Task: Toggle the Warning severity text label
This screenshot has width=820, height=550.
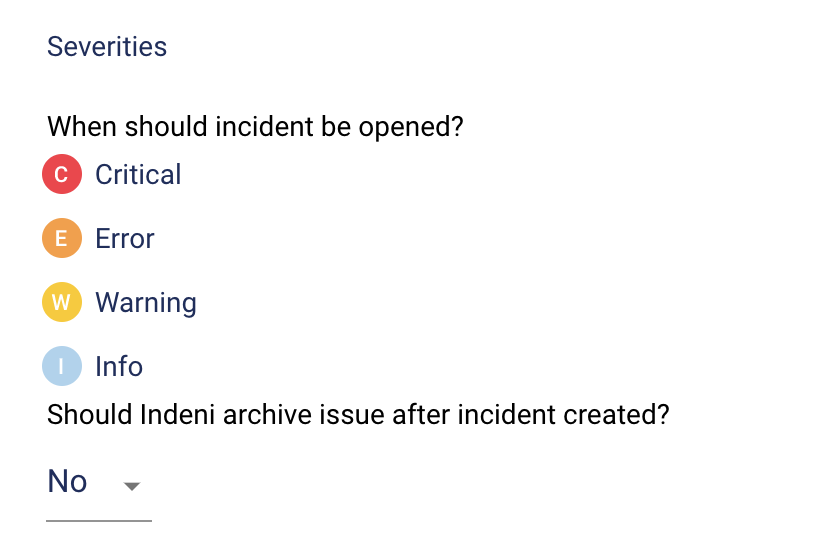Action: pyautogui.click(x=146, y=303)
